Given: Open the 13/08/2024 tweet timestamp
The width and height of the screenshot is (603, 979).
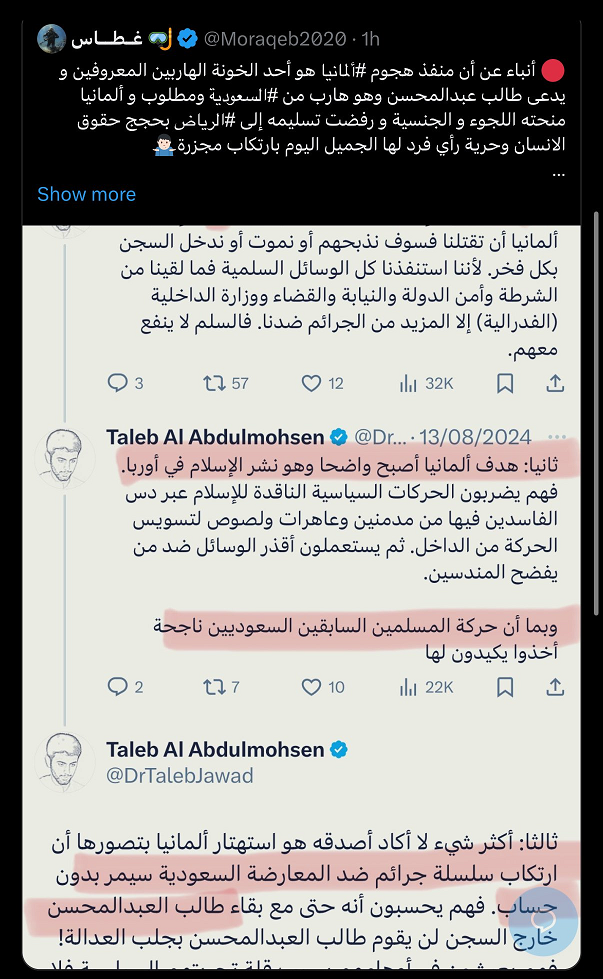Looking at the screenshot, I should (474, 437).
